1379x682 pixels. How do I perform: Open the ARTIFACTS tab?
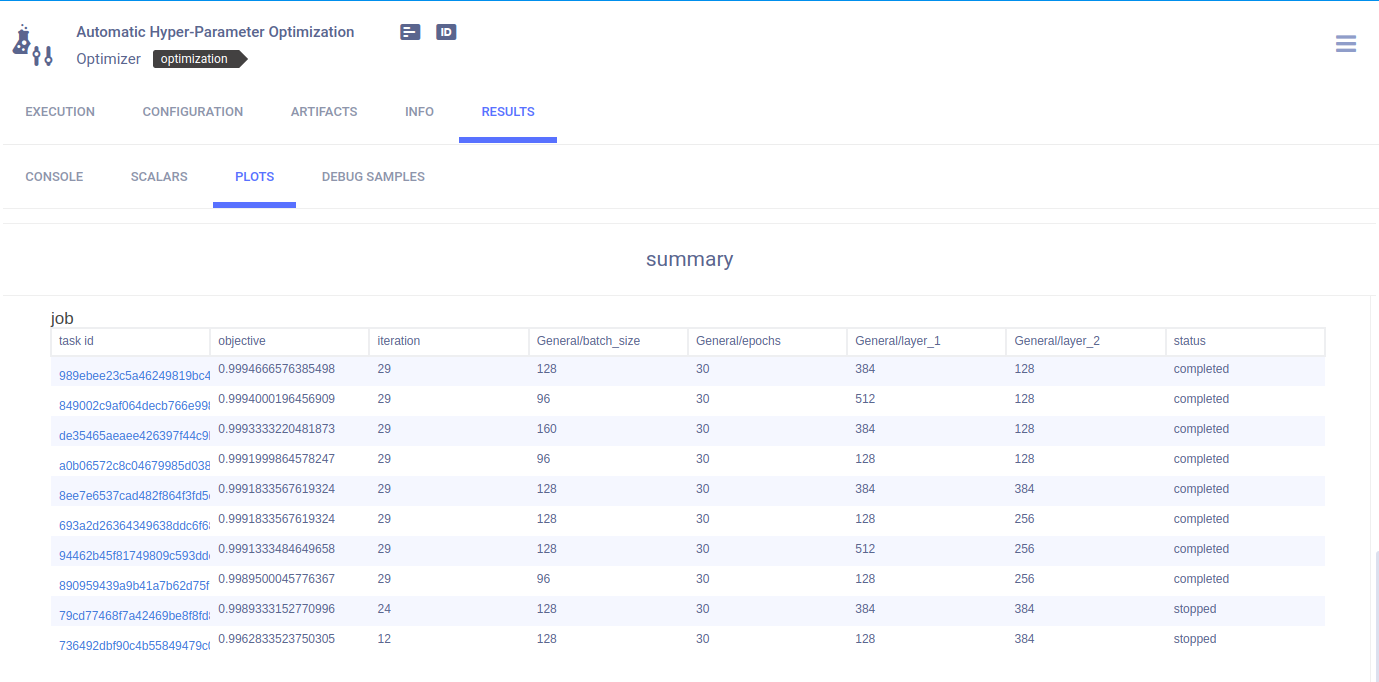click(x=324, y=111)
